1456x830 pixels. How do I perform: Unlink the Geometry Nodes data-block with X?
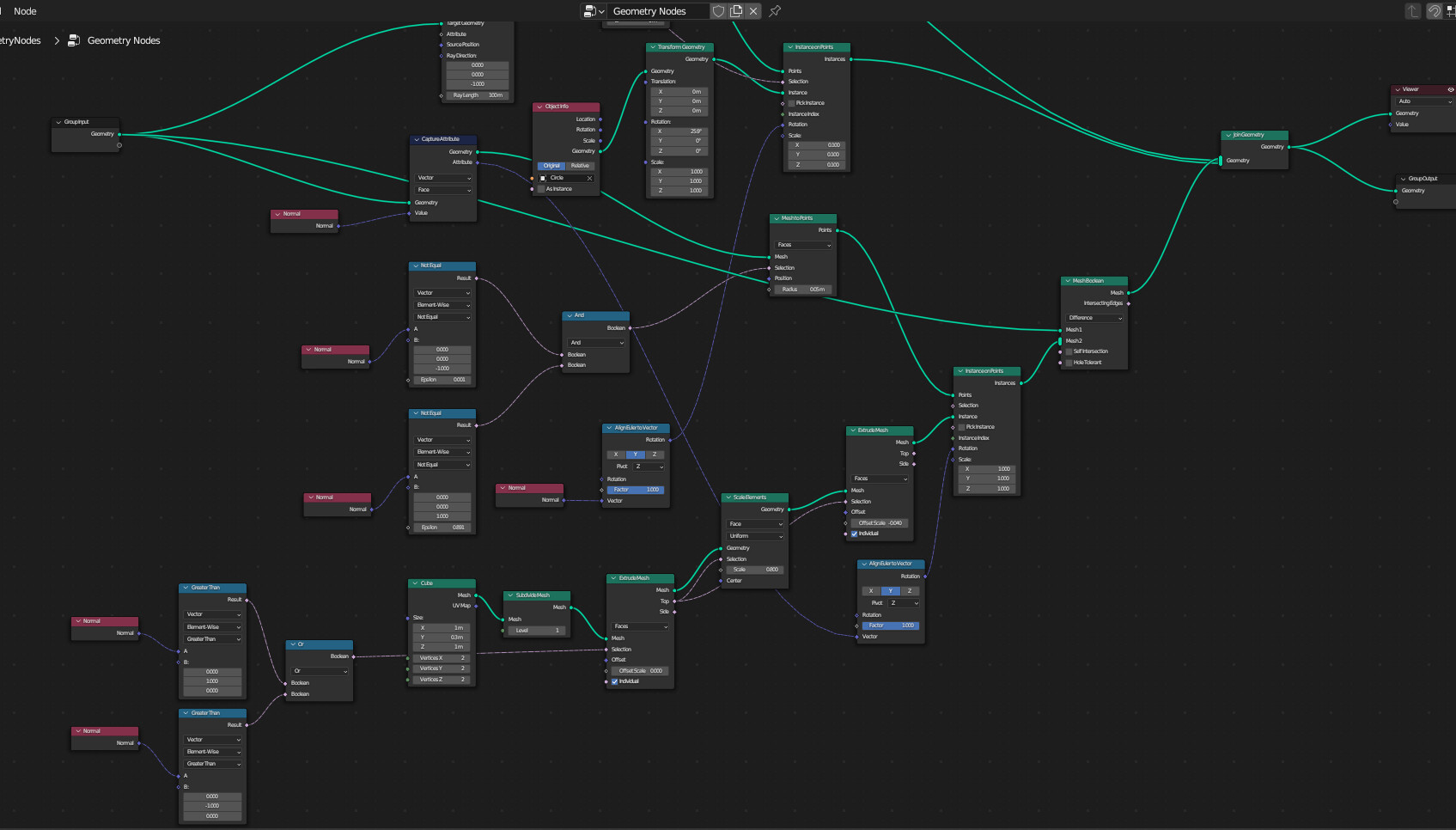click(753, 11)
